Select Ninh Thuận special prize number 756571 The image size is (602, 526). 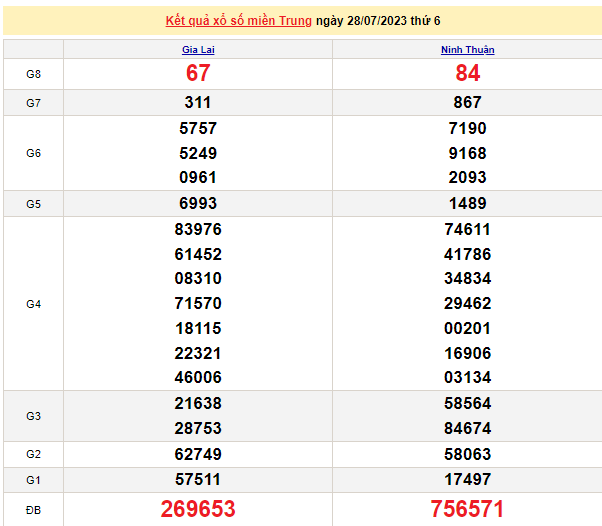467,509
